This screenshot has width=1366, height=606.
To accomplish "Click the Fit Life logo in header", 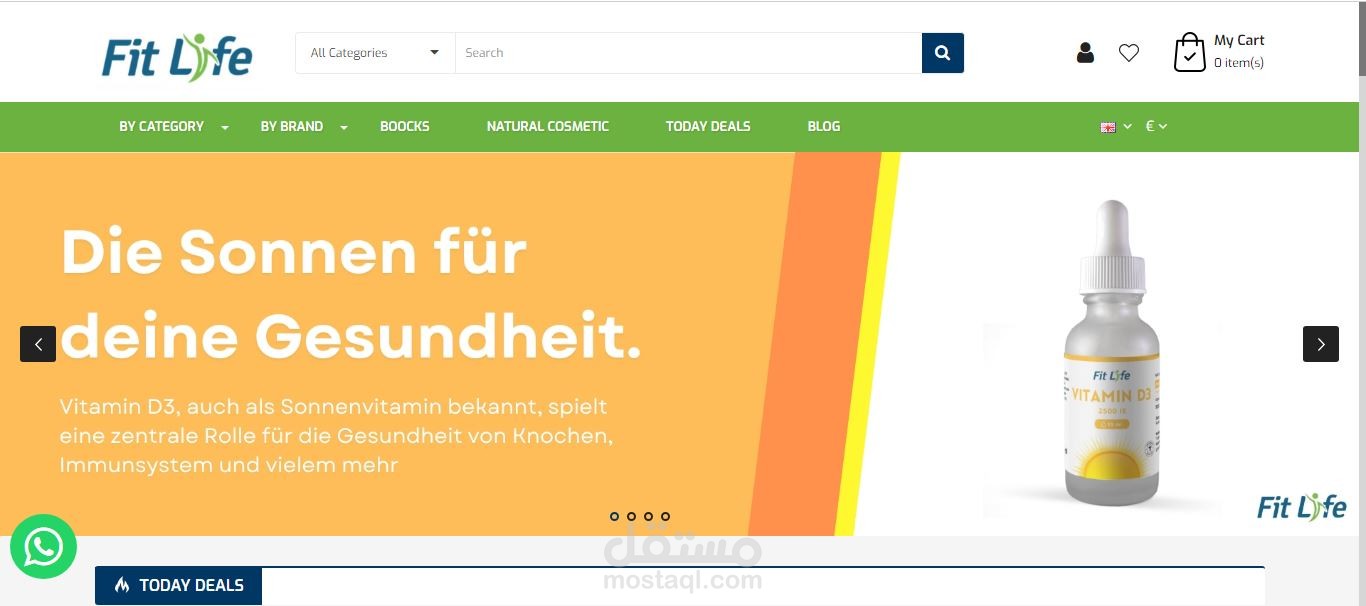I will [177, 57].
